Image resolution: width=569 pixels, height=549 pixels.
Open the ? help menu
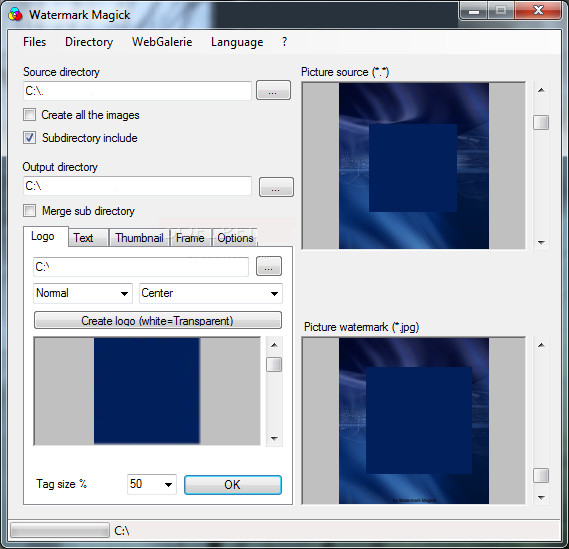click(x=284, y=42)
